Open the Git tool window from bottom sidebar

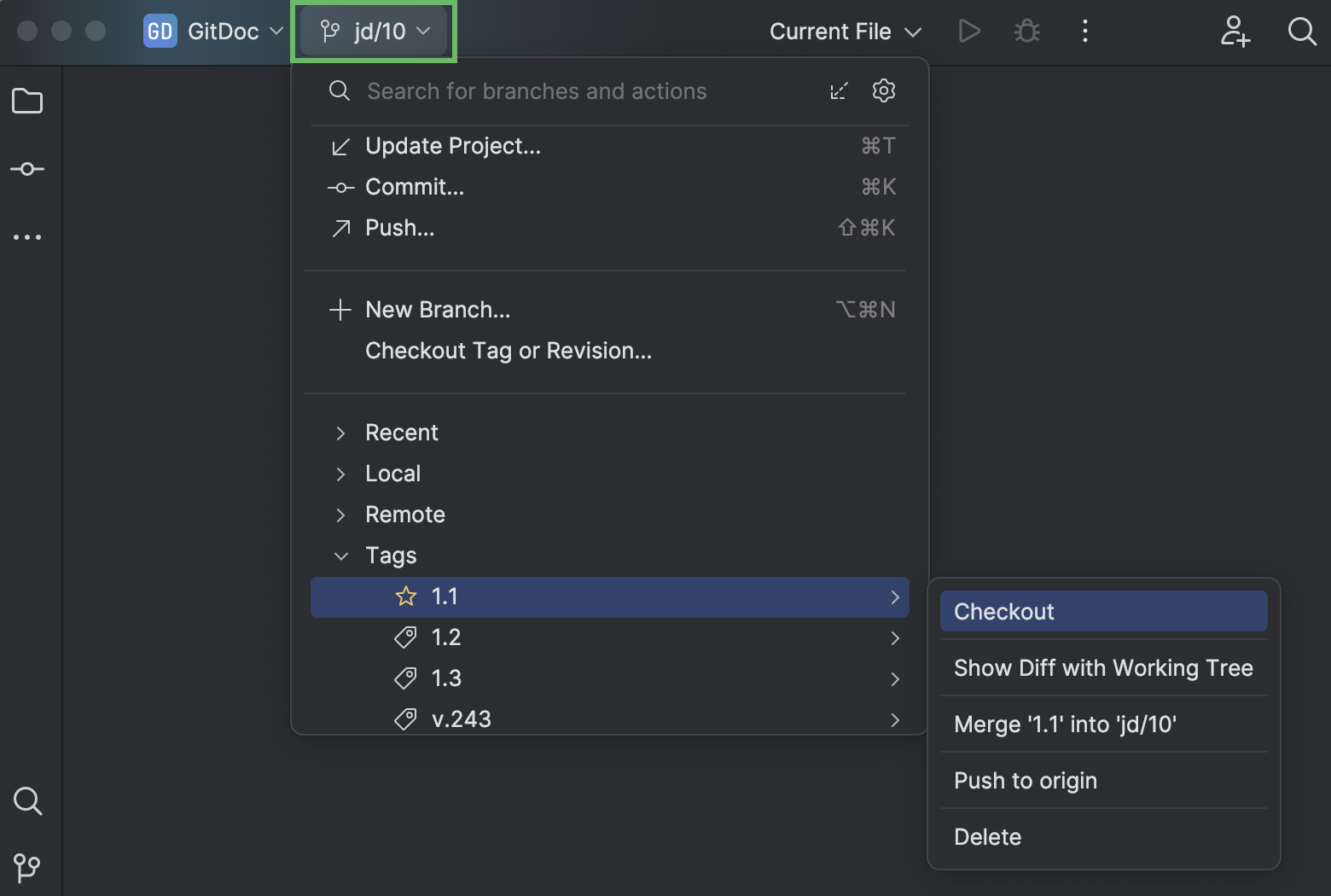(x=27, y=868)
